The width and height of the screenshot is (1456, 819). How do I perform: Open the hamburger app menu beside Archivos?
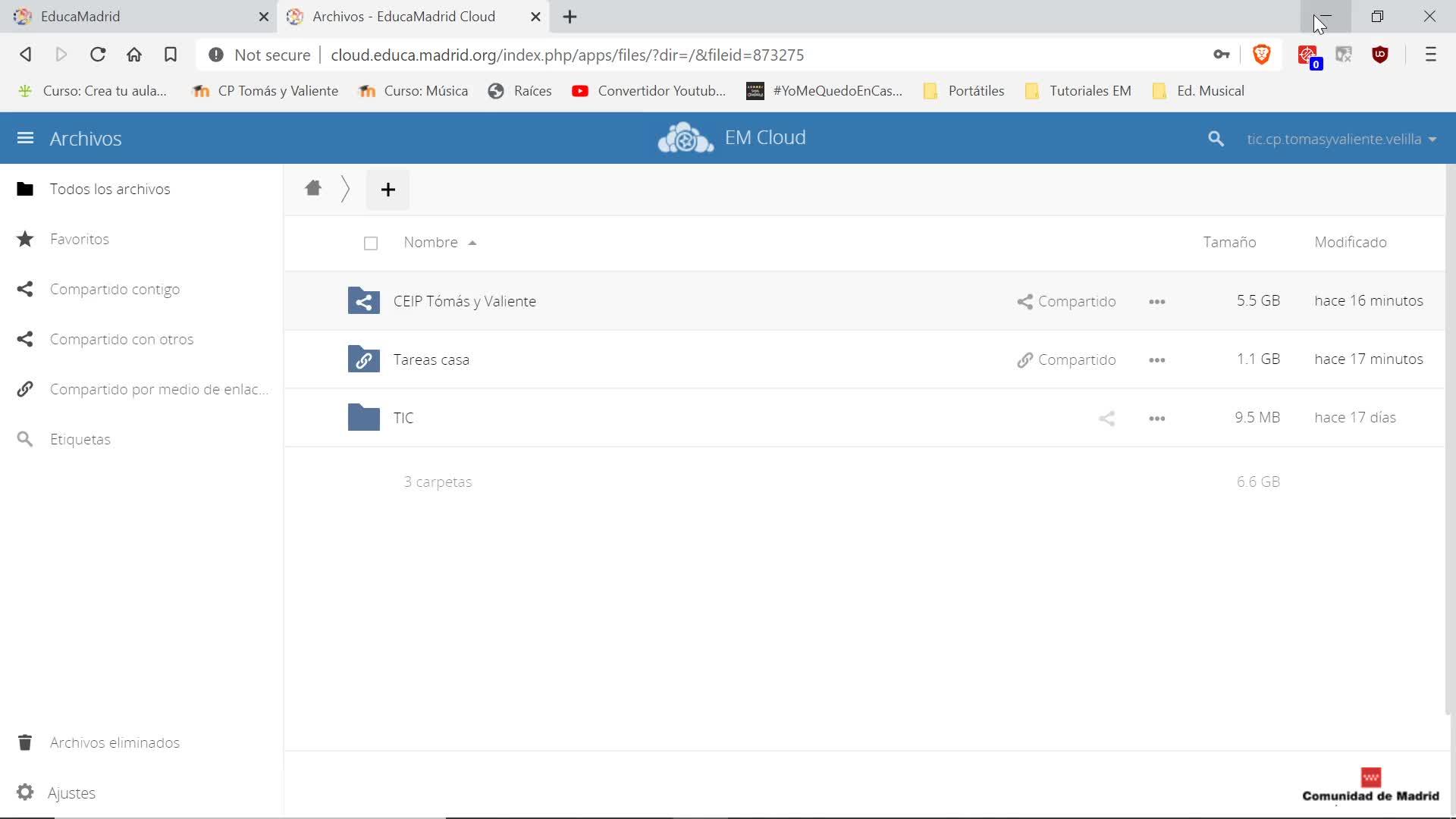coord(25,138)
